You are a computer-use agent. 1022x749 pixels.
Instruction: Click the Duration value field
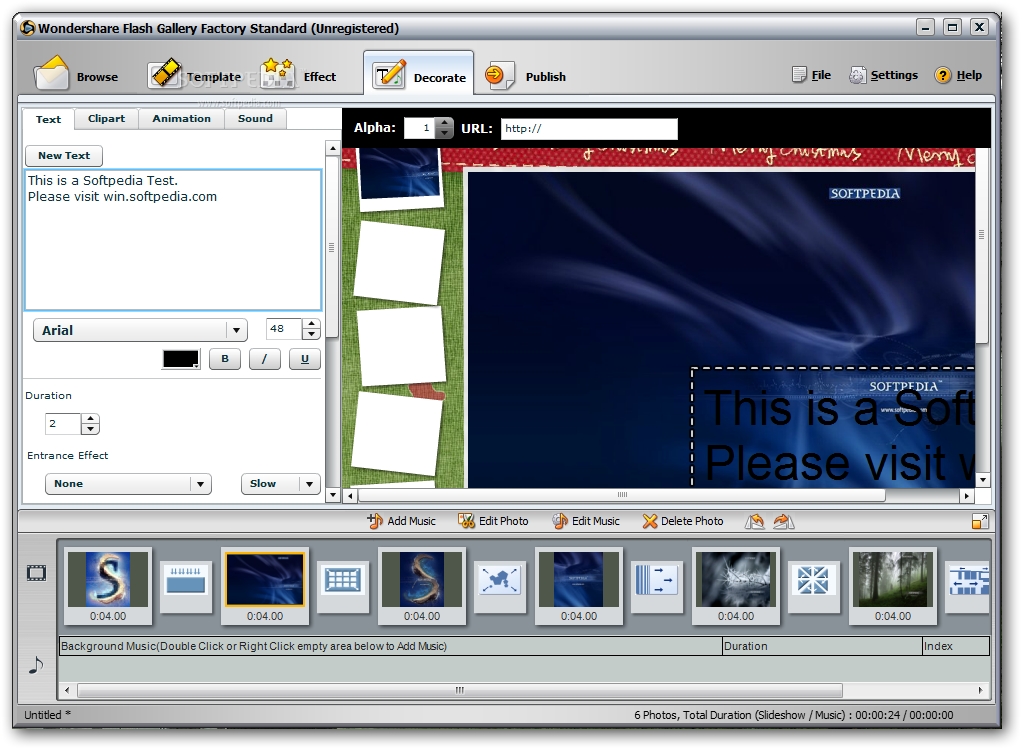click(x=63, y=424)
